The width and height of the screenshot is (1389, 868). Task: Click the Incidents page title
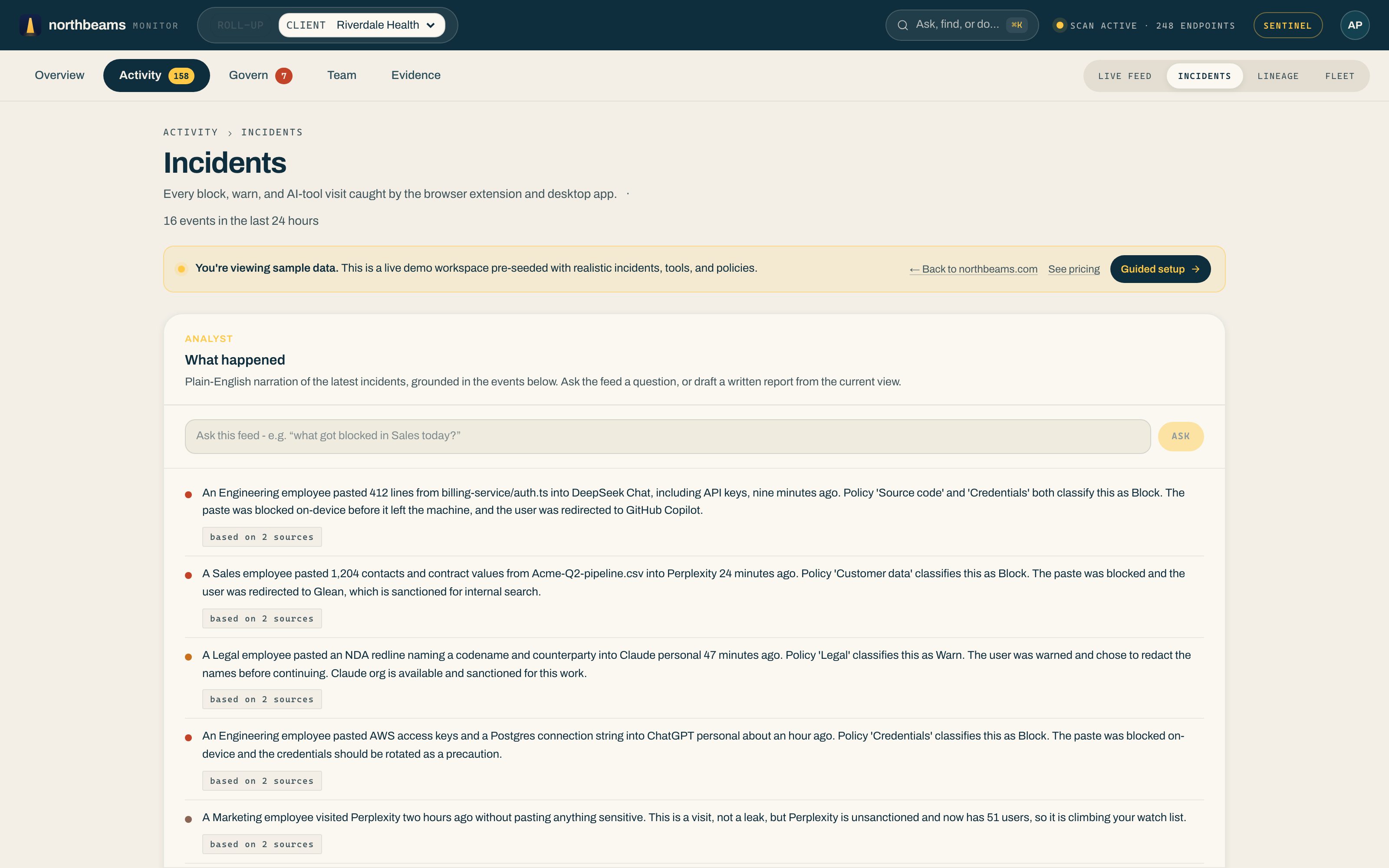pyautogui.click(x=225, y=163)
